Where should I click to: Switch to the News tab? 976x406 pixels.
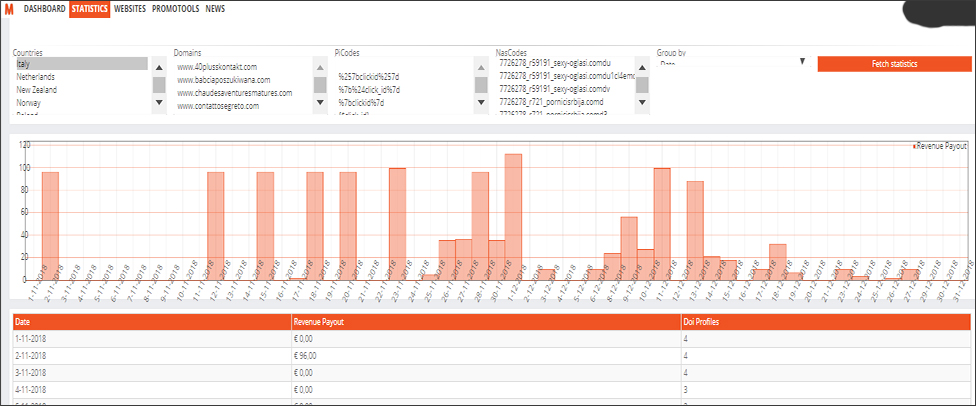[x=215, y=9]
